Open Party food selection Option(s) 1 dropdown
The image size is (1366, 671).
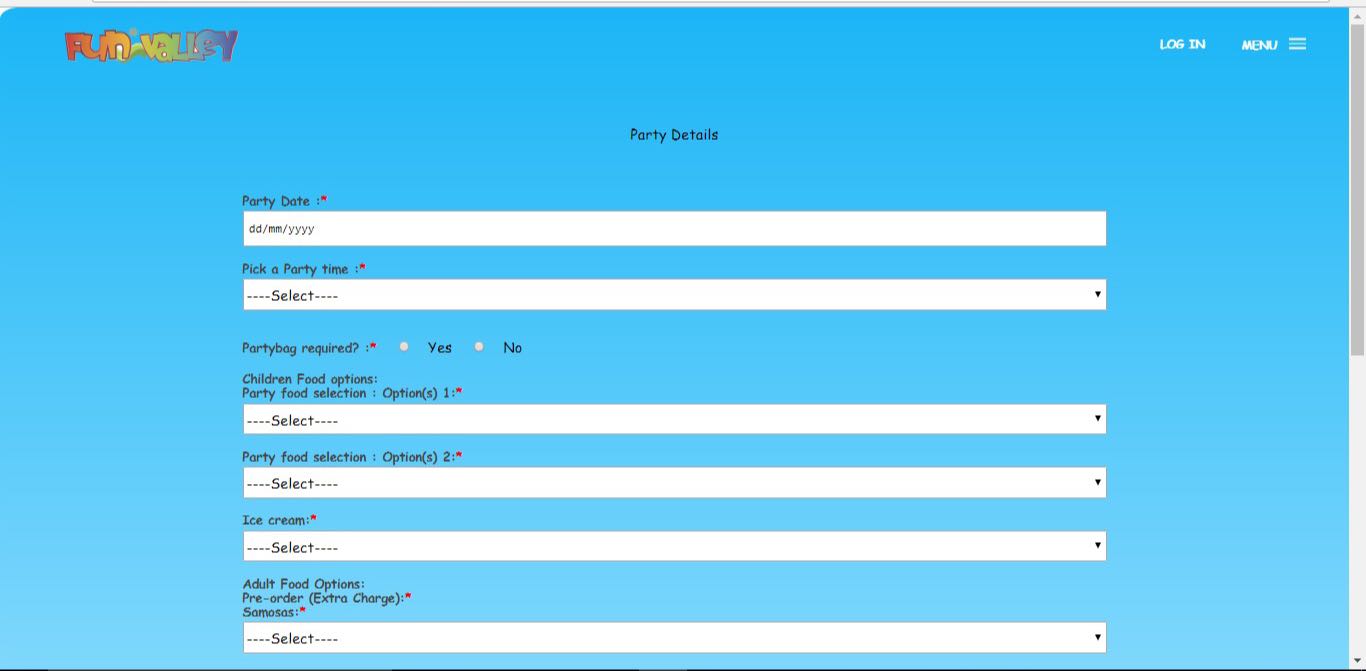[x=674, y=420]
